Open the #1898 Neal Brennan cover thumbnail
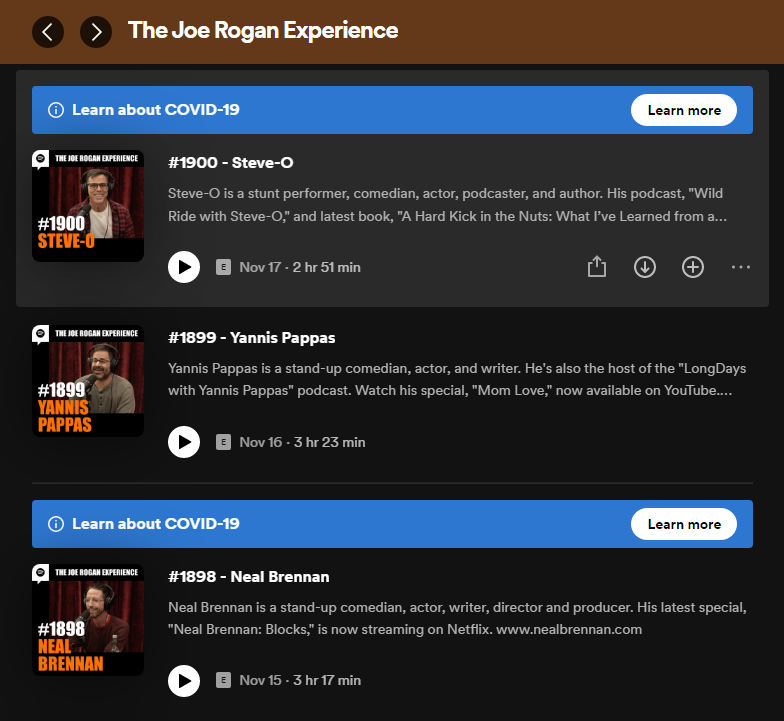784x721 pixels. [88, 620]
